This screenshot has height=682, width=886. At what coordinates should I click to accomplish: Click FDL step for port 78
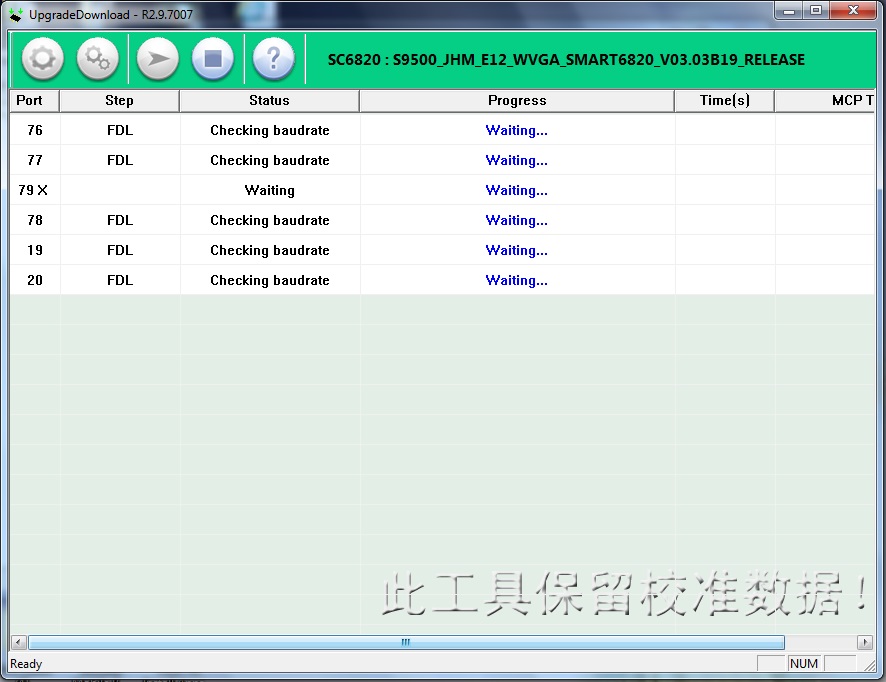[120, 220]
